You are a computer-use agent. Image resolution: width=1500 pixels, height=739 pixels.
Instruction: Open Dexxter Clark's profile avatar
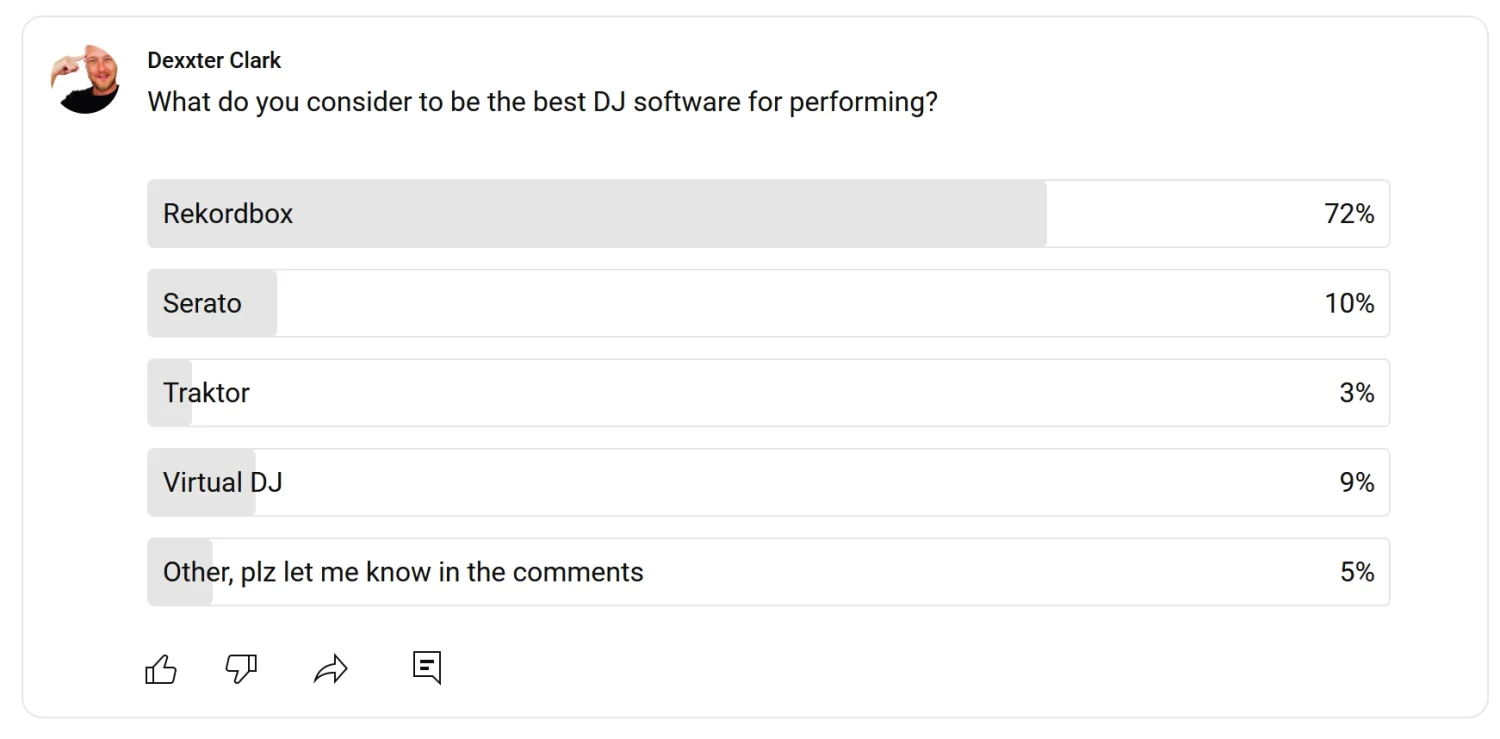[86, 78]
